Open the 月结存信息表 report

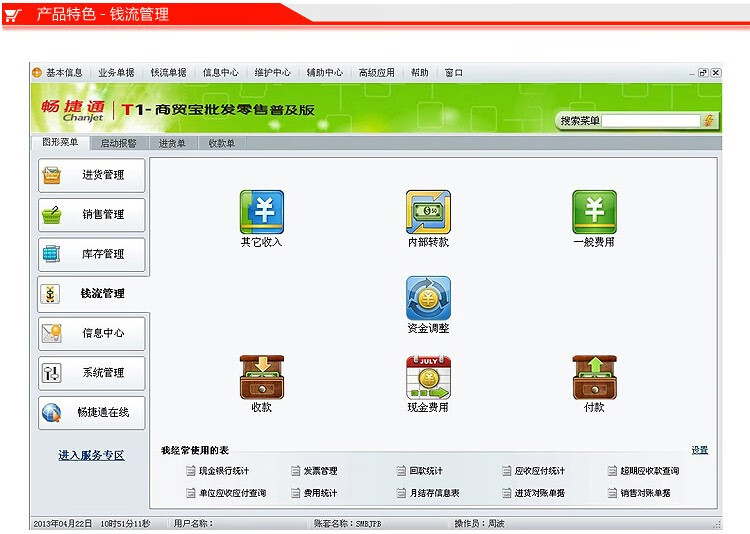pyautogui.click(x=428, y=493)
